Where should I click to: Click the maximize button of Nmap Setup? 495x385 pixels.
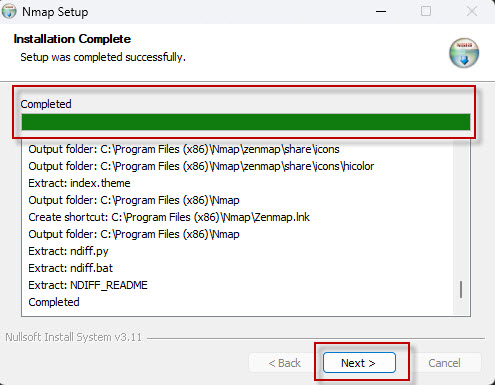point(426,12)
